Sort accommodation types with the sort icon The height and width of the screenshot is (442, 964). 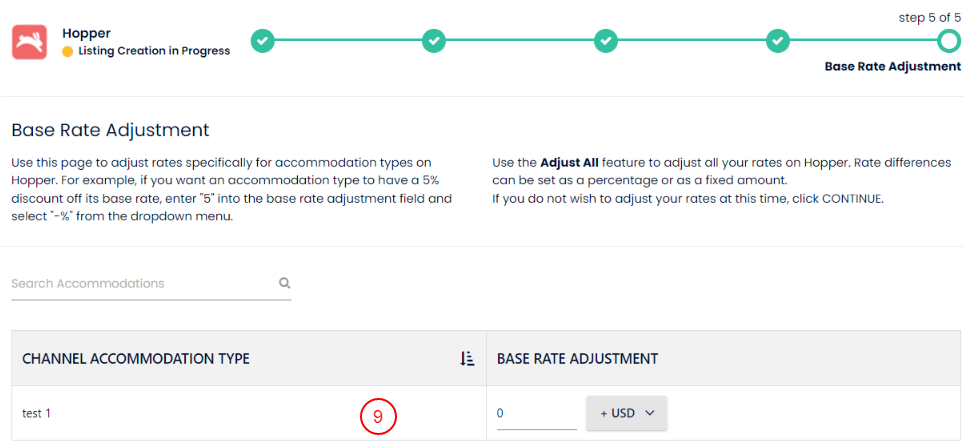(467, 359)
